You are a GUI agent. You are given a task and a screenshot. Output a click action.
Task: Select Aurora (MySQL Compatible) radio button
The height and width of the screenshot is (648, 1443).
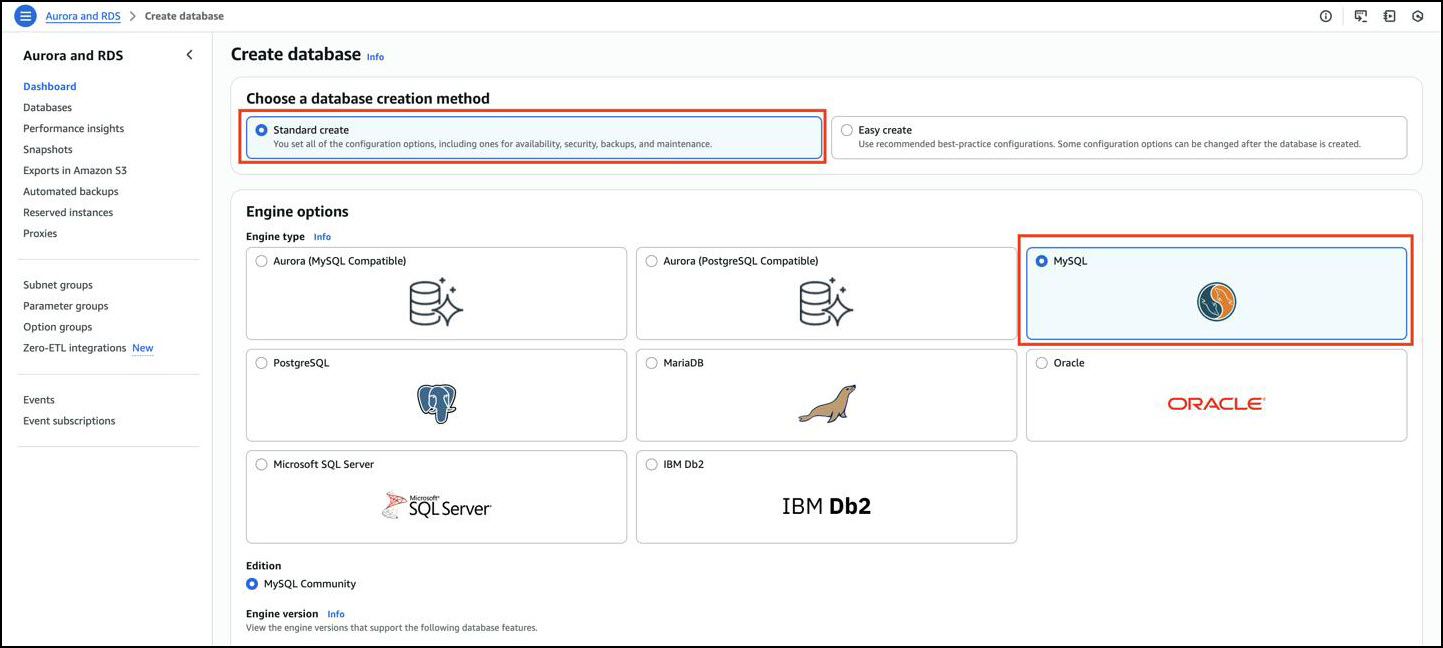coord(262,261)
